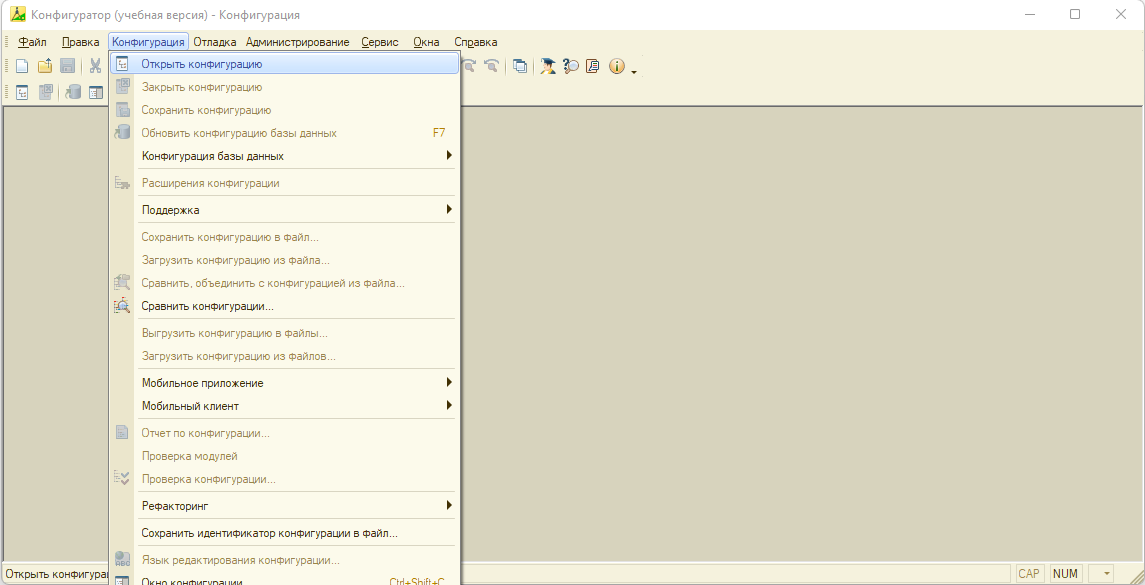1145x585 pixels.
Task: Expand the Рефакторинг submenu
Action: 284,506
